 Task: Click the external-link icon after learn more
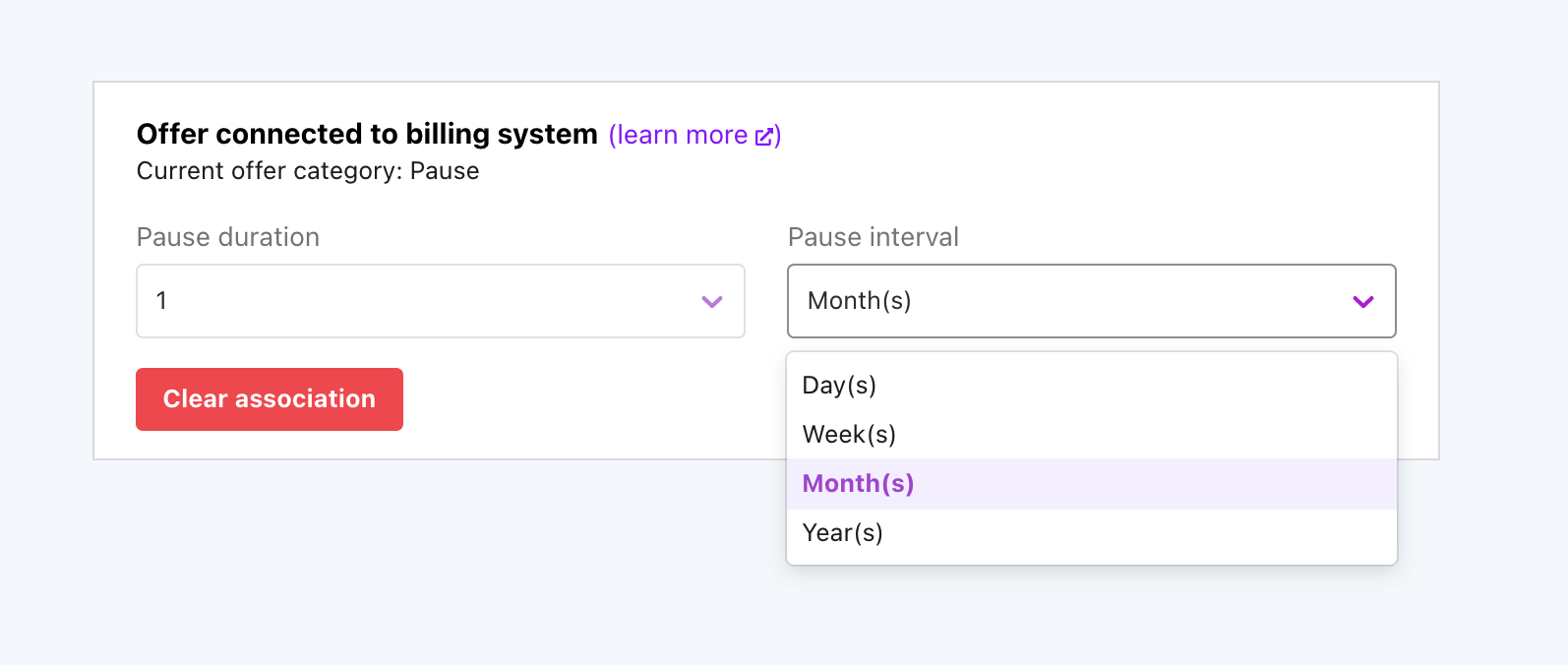[764, 136]
